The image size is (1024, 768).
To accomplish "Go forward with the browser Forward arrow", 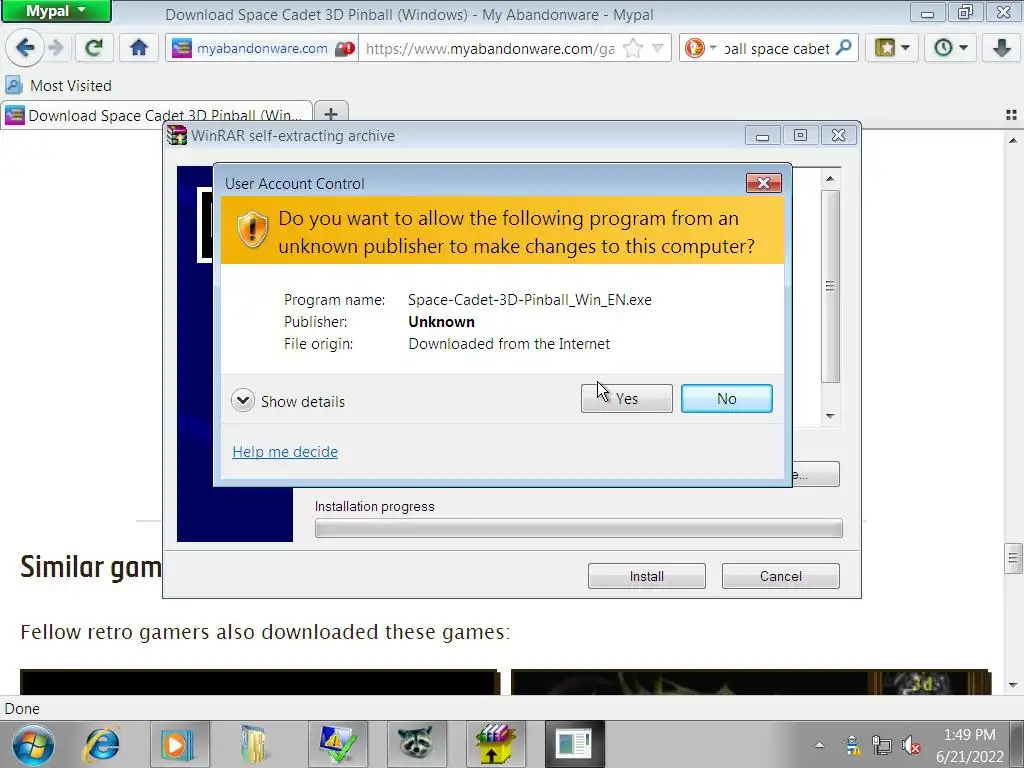I will [x=57, y=48].
